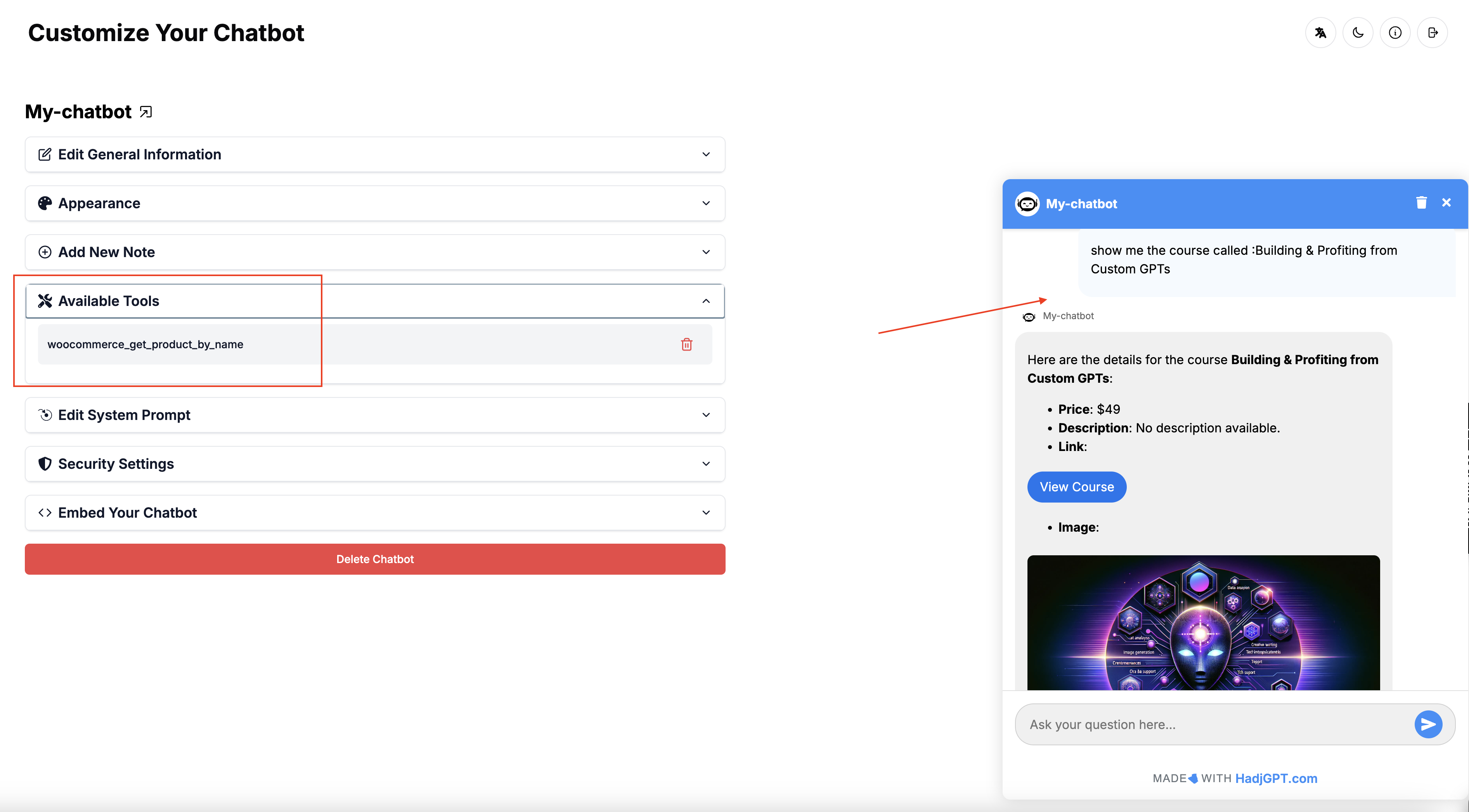This screenshot has height=812, width=1469.
Task: Expand the Appearance section
Action: coord(375,204)
